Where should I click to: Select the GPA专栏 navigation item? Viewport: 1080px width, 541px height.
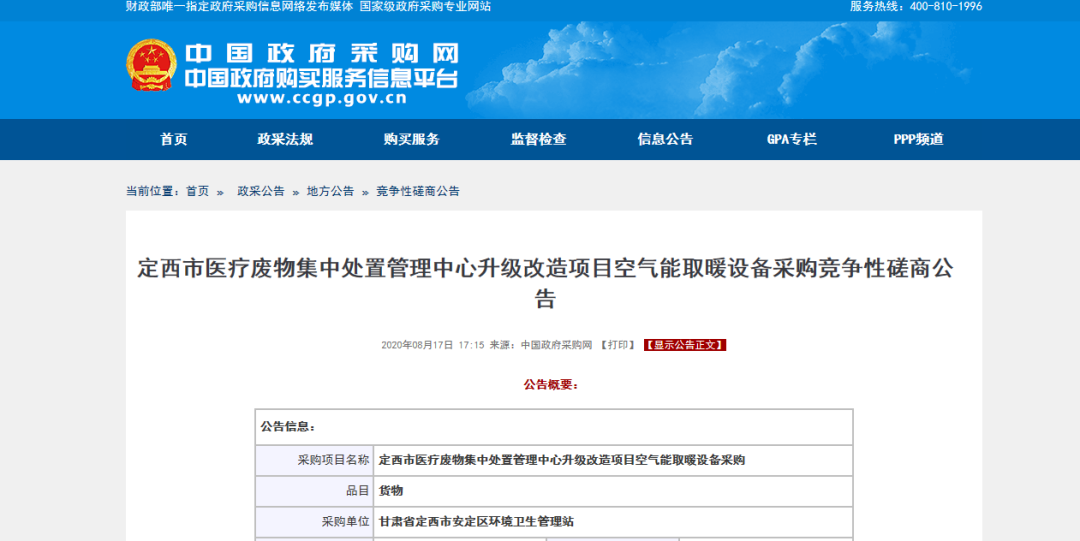[x=792, y=139]
